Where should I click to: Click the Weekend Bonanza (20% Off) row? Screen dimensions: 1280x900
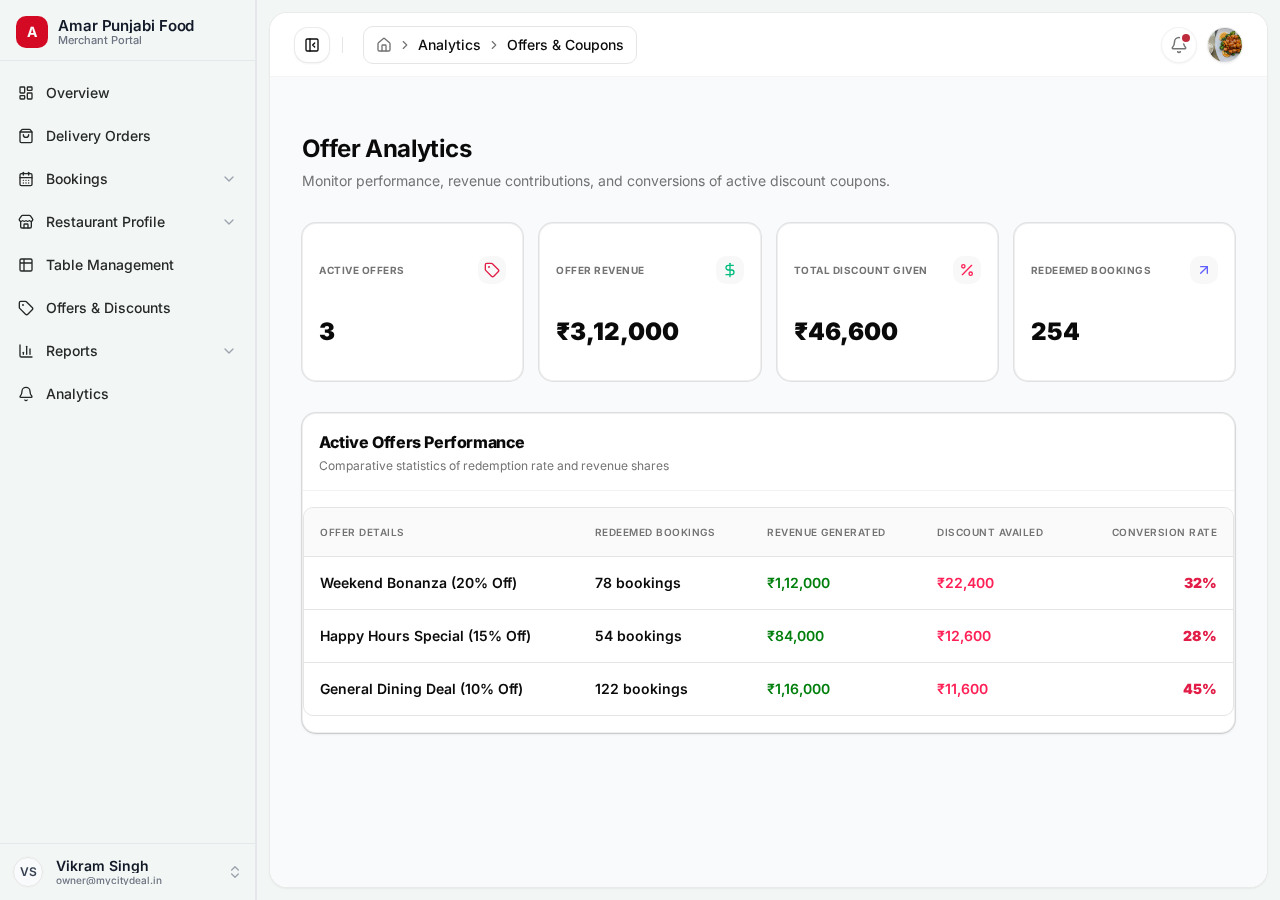coord(768,583)
